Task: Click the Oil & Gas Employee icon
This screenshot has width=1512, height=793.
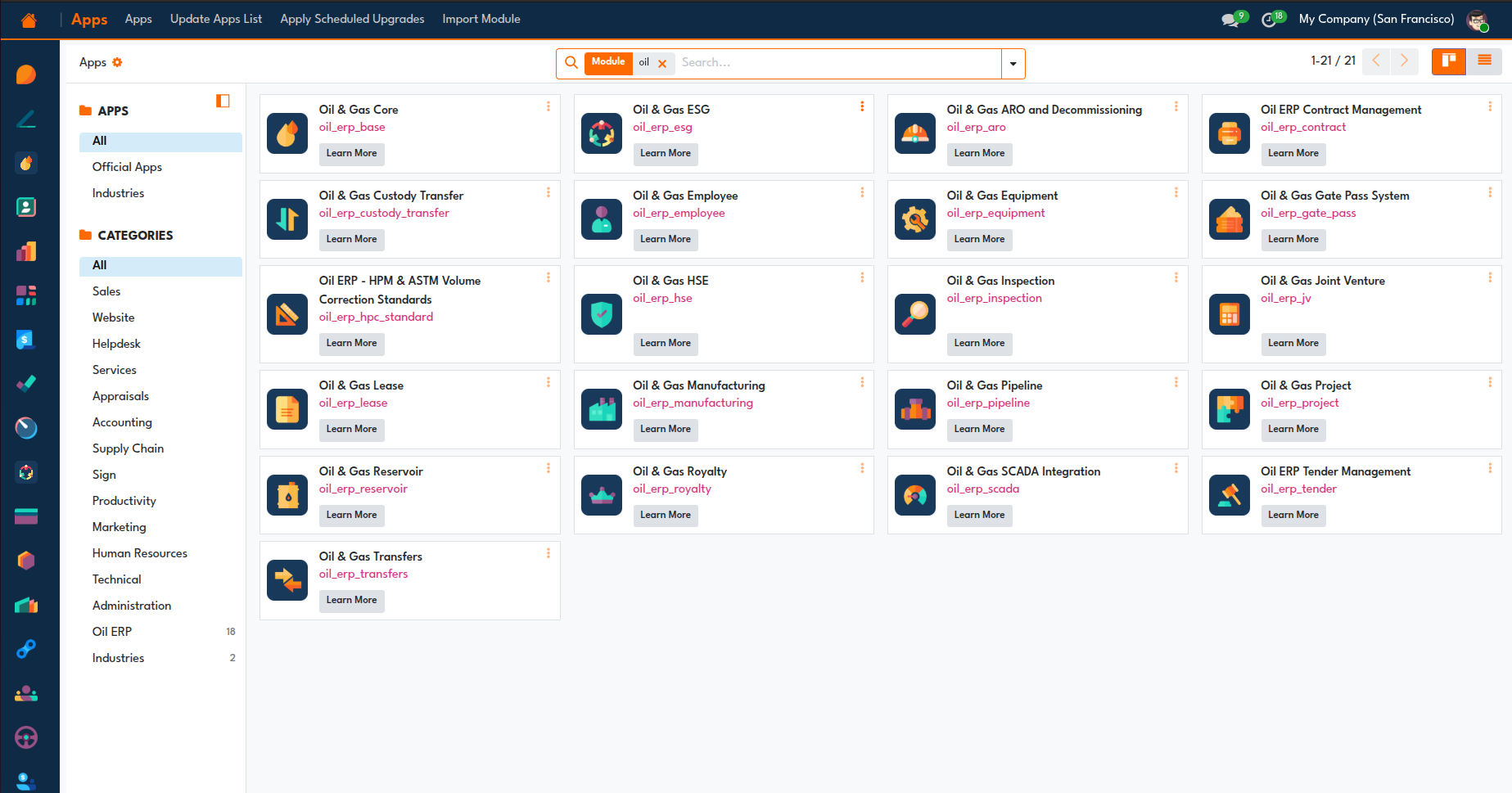Action: 602,219
